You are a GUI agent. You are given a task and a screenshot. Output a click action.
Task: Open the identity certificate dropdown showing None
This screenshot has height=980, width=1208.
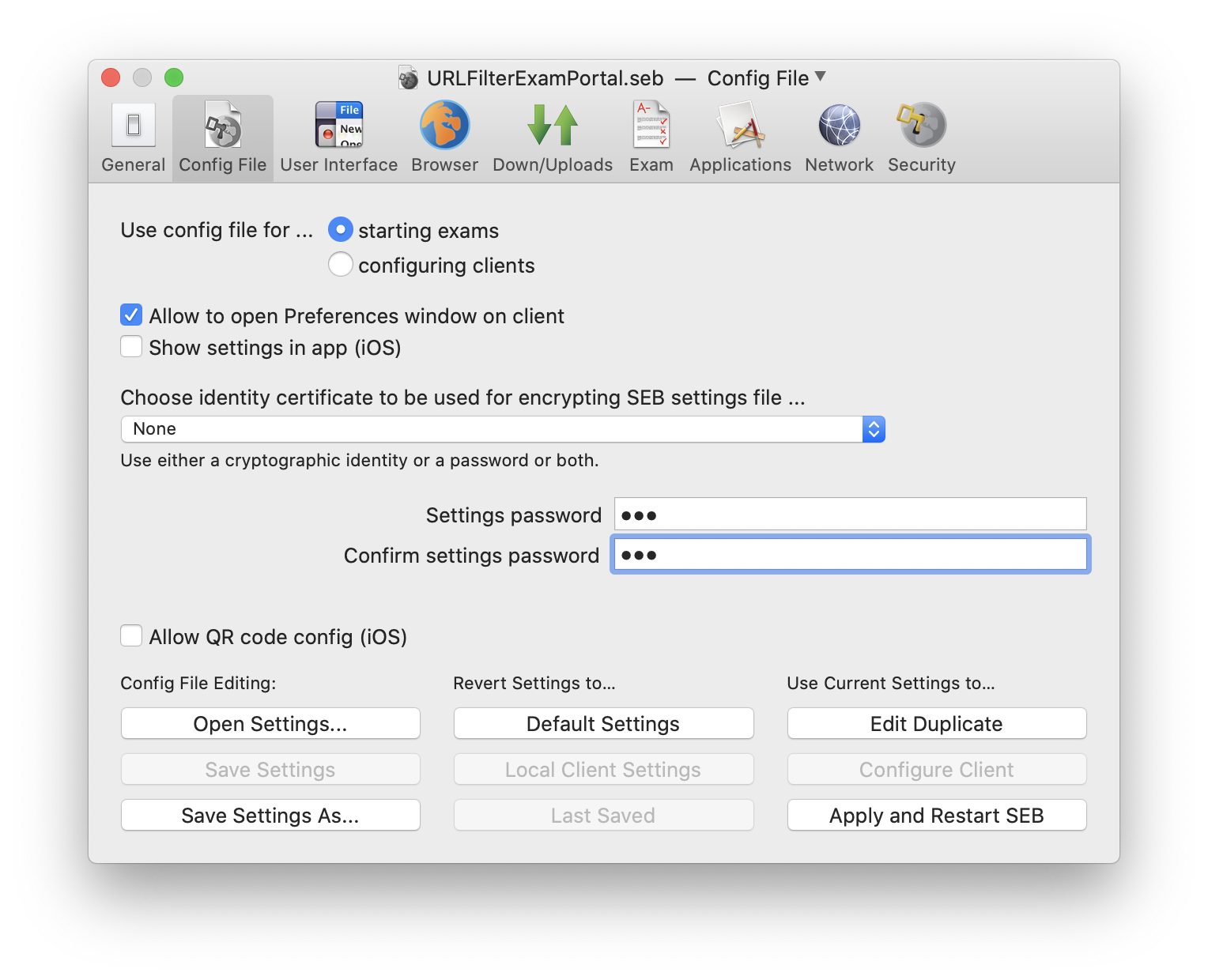[x=503, y=429]
